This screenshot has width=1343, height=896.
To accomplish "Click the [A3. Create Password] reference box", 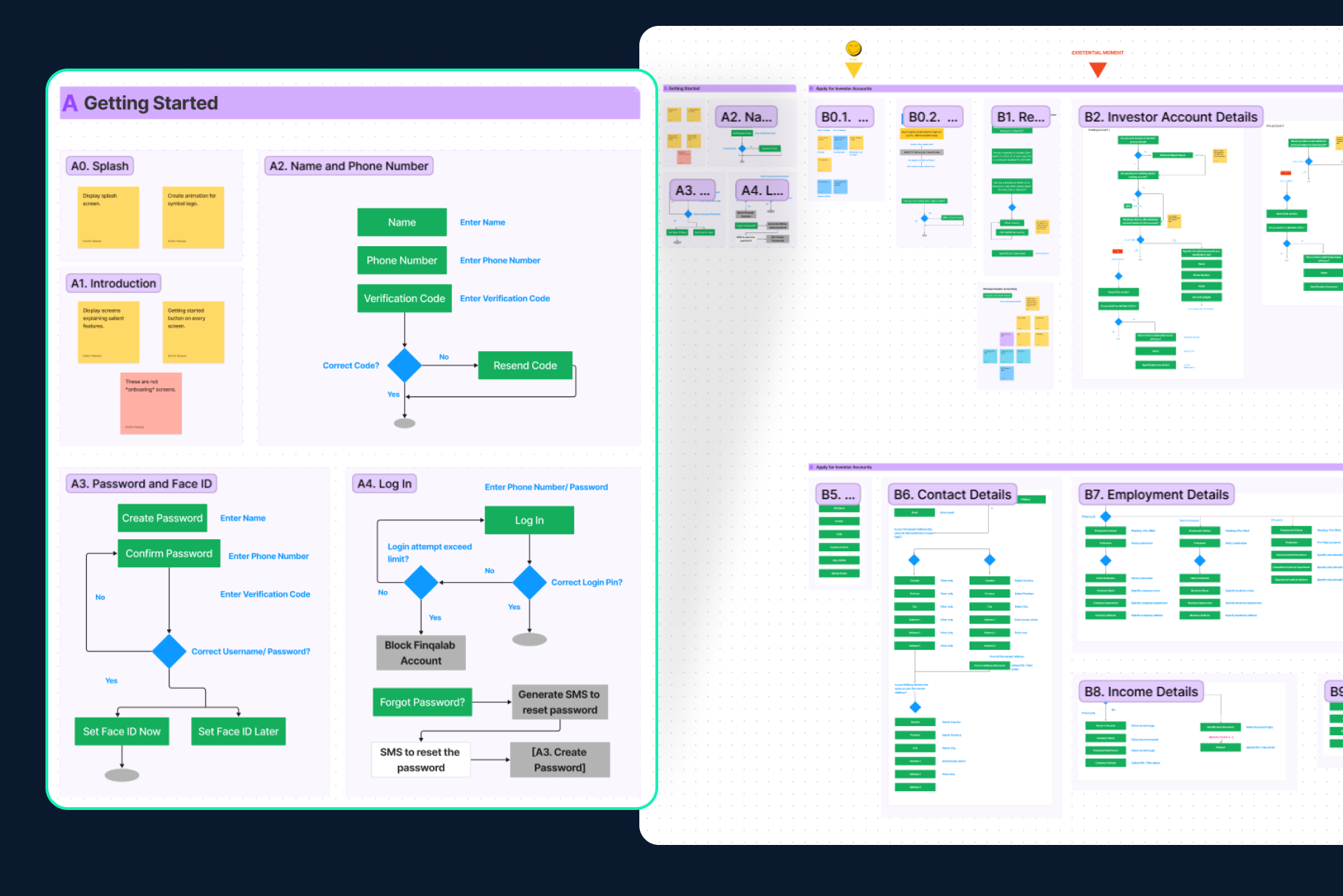I will tap(560, 760).
